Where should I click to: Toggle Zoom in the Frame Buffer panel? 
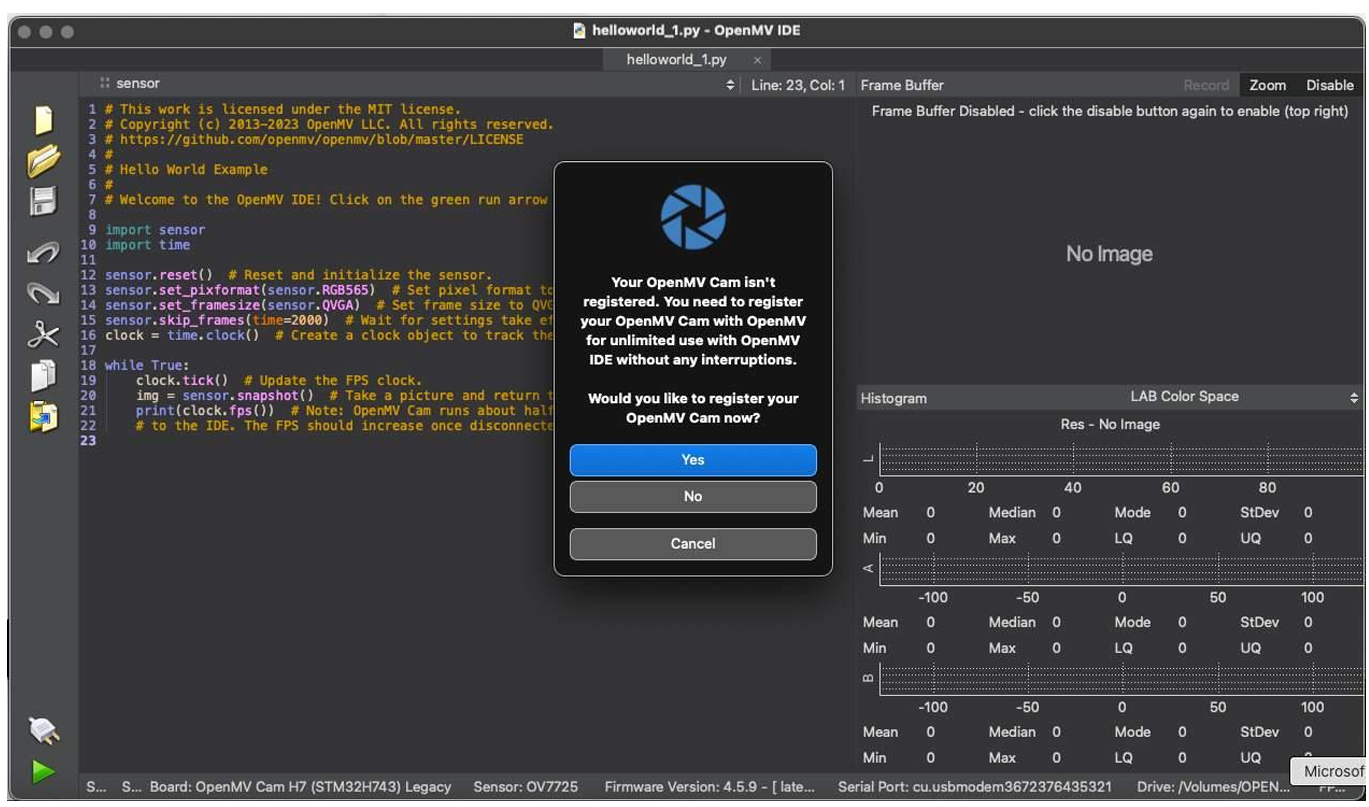1267,85
